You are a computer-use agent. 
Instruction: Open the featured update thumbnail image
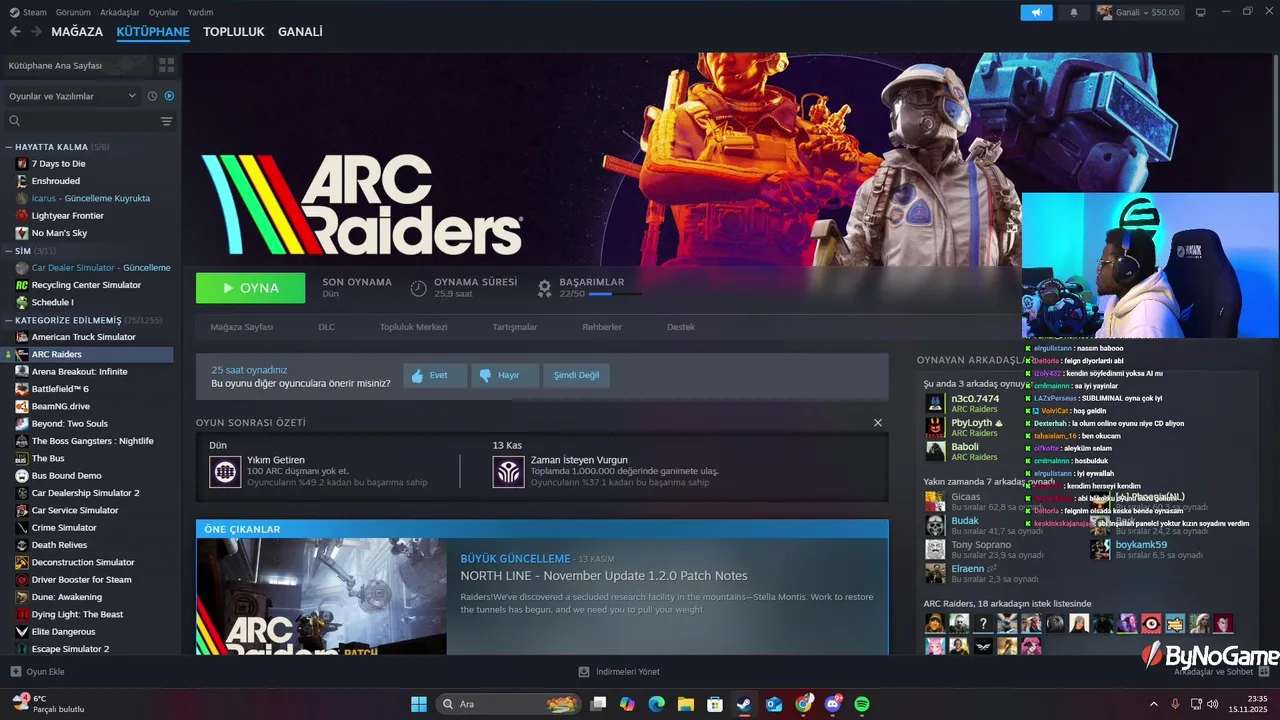[322, 596]
